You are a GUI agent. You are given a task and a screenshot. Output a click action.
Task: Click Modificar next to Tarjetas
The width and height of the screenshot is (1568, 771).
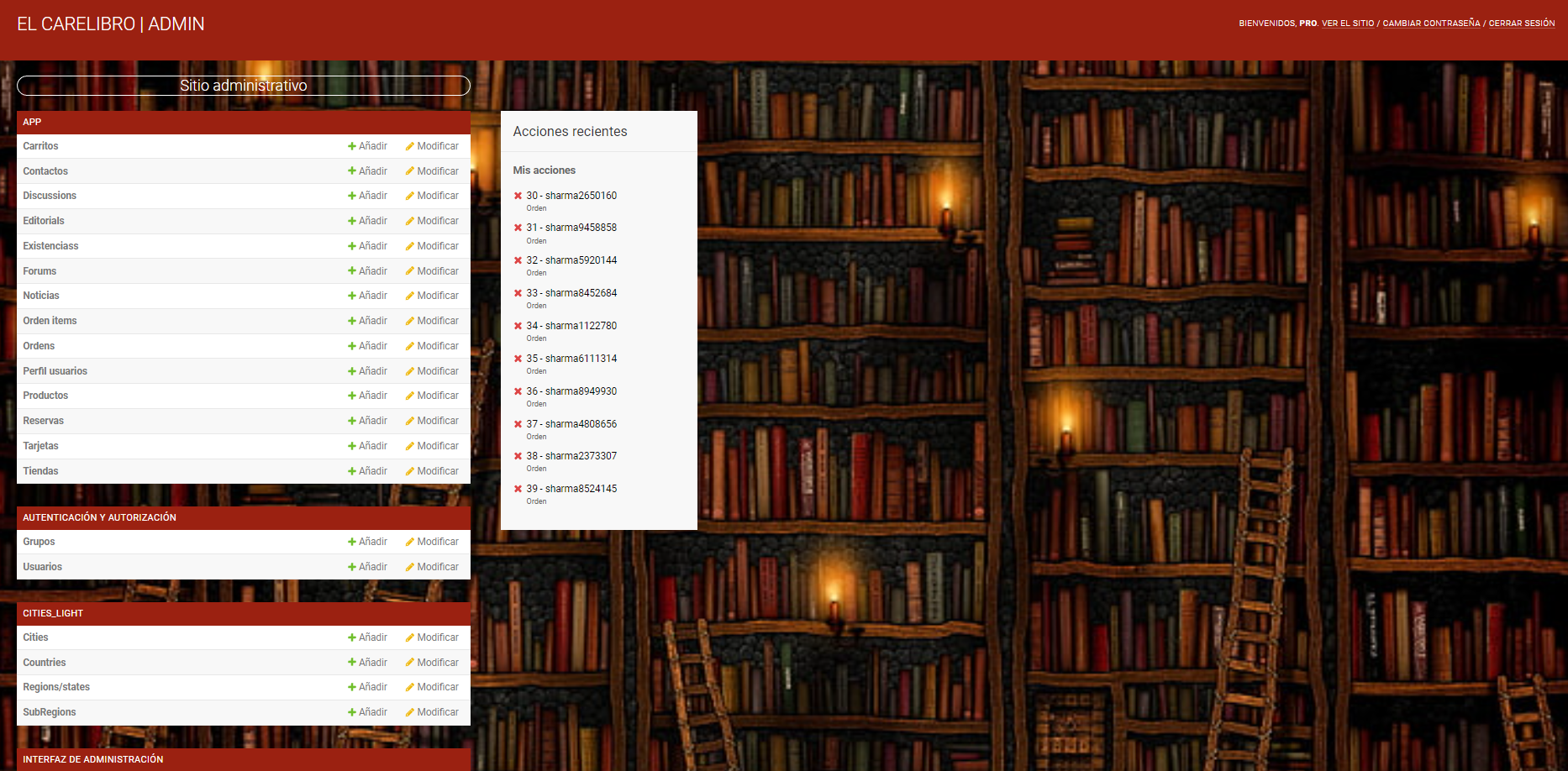[438, 445]
